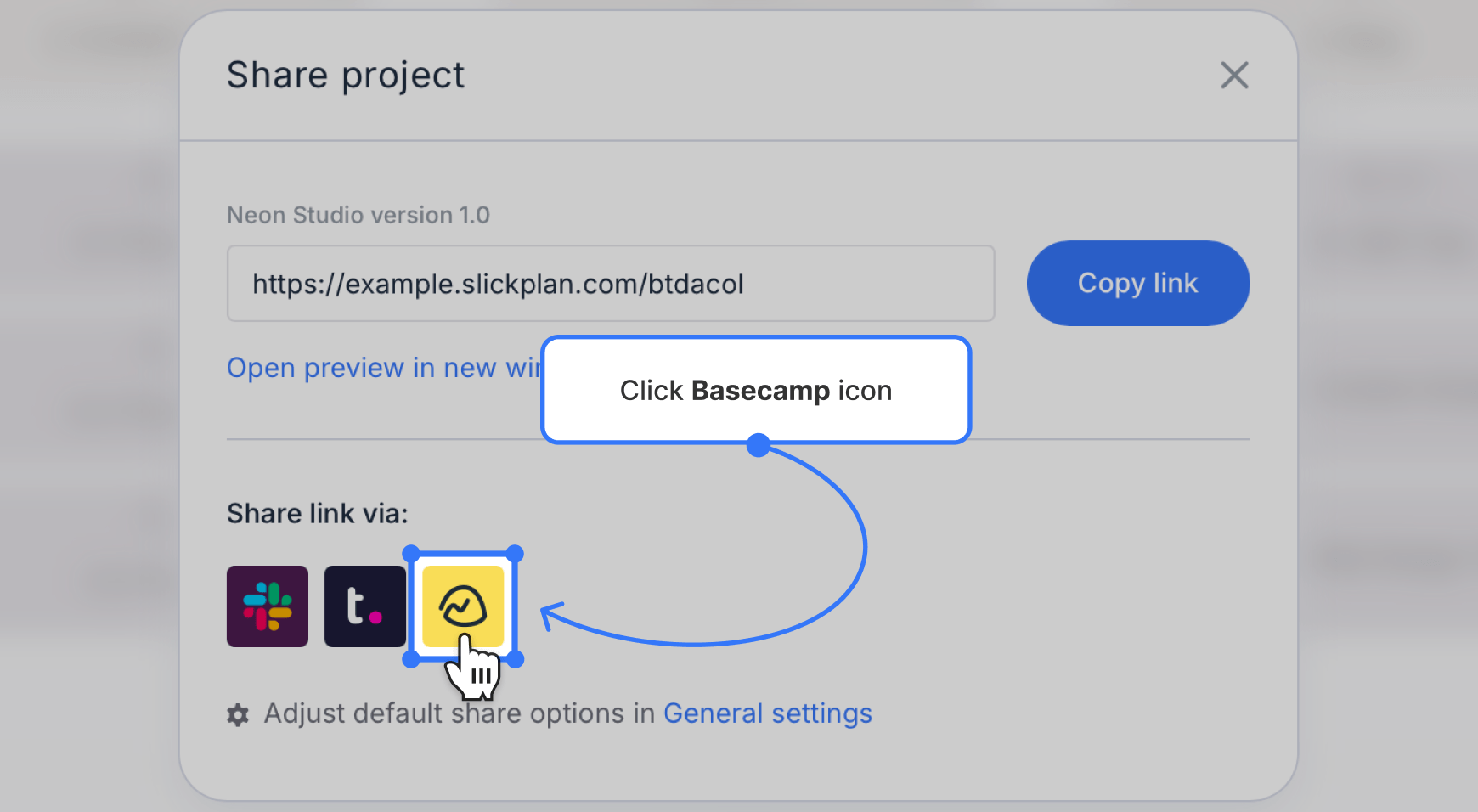Screen dimensions: 1478x812
Task: Open the General settings link
Action: [x=768, y=713]
